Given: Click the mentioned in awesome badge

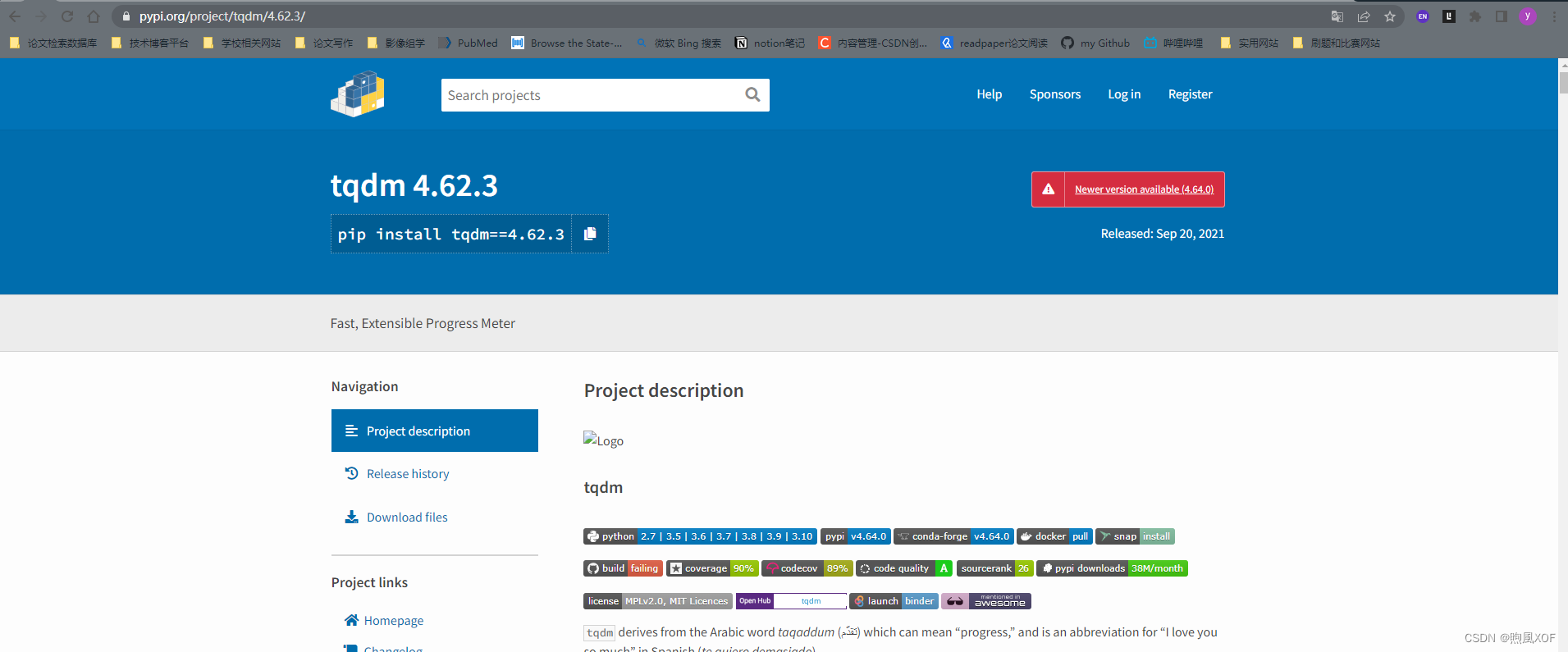Looking at the screenshot, I should pos(985,601).
